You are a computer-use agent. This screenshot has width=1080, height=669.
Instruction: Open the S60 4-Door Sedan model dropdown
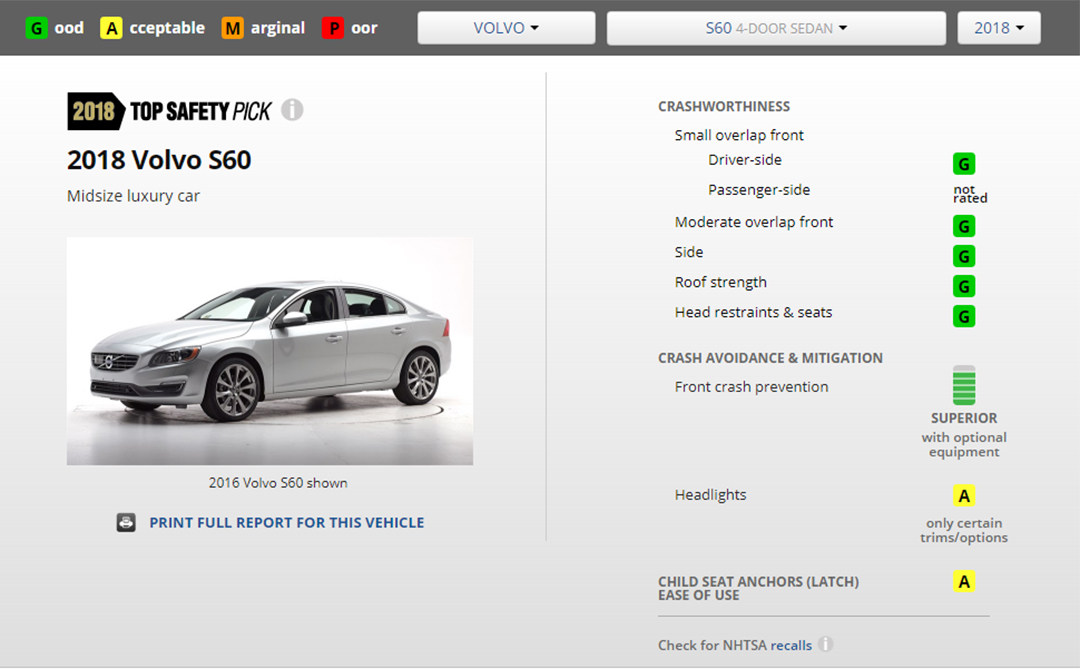(x=776, y=28)
